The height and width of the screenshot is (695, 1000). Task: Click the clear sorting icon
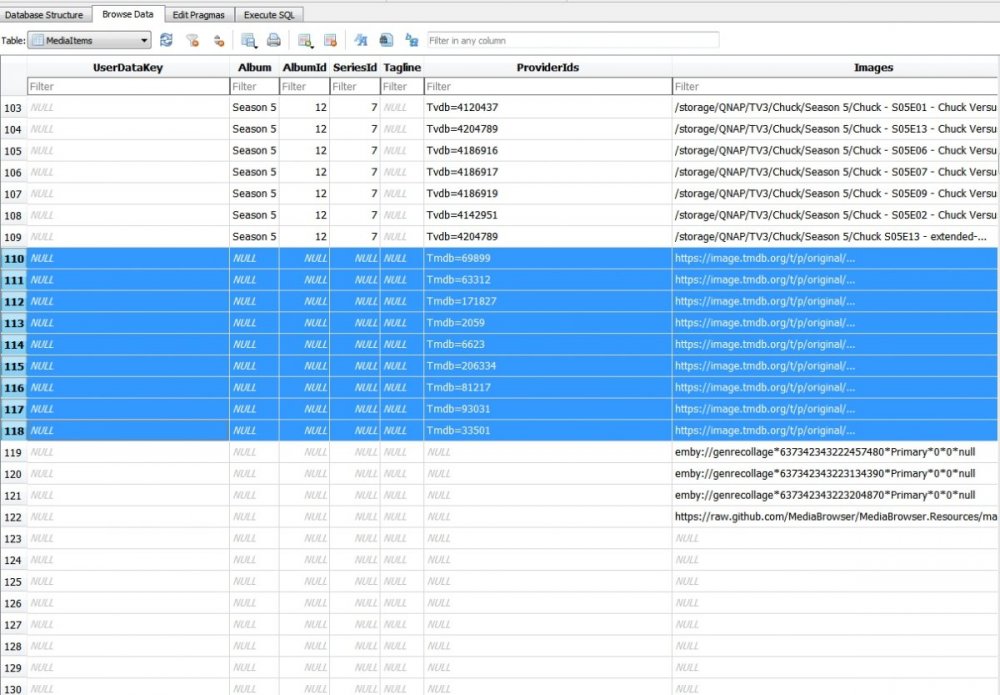click(219, 40)
